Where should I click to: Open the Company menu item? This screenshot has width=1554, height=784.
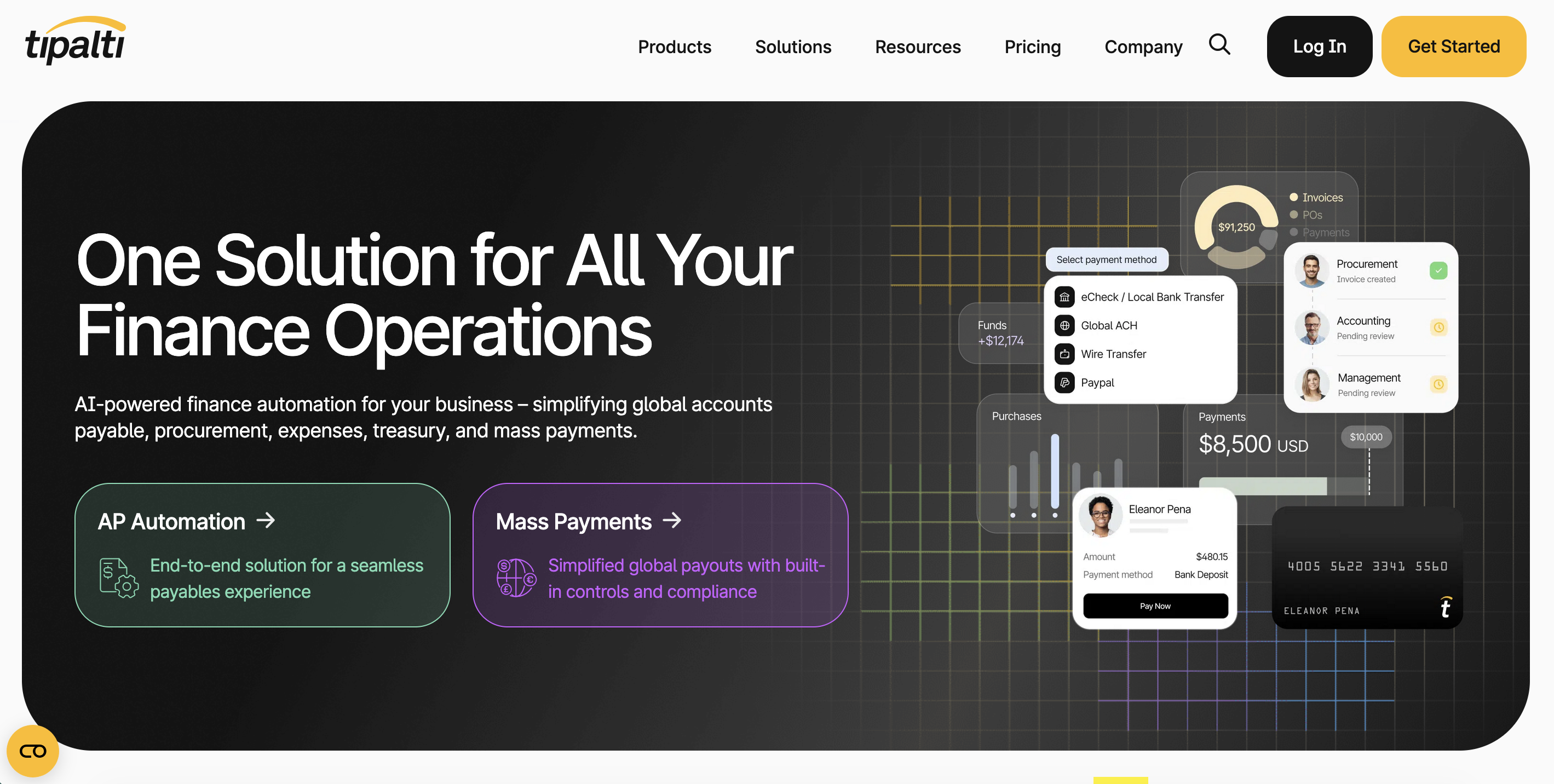[x=1143, y=47]
